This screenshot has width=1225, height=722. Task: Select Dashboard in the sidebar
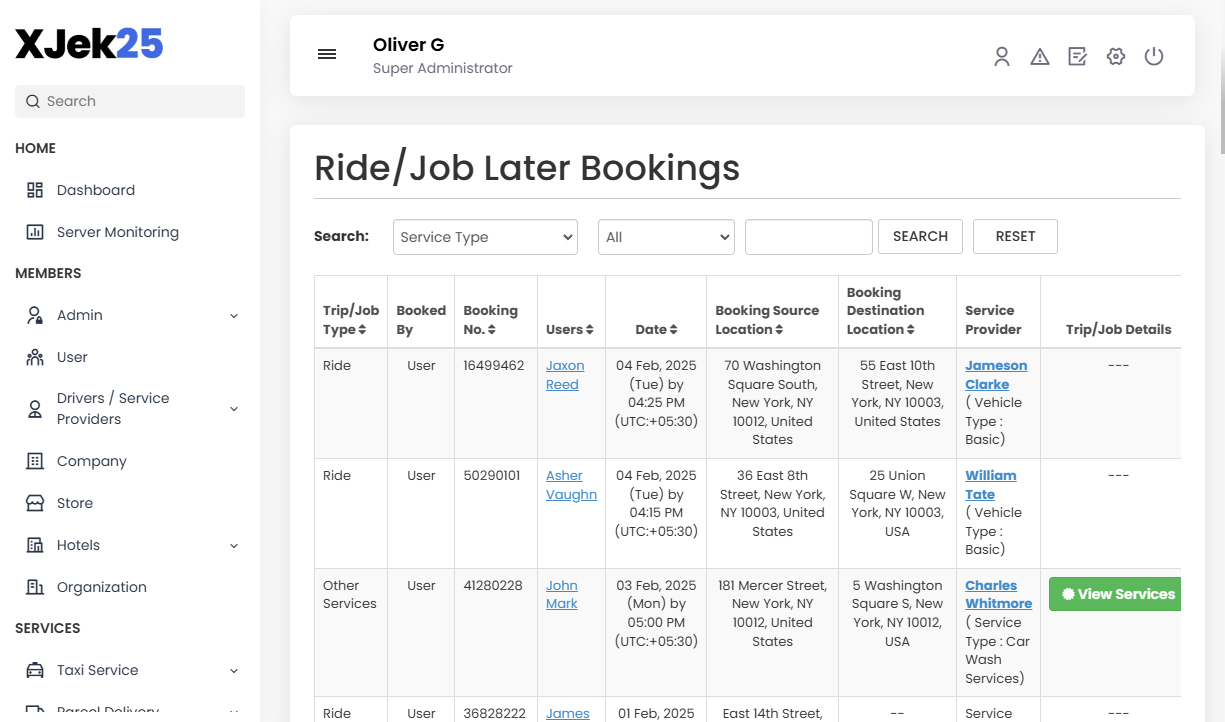point(96,189)
